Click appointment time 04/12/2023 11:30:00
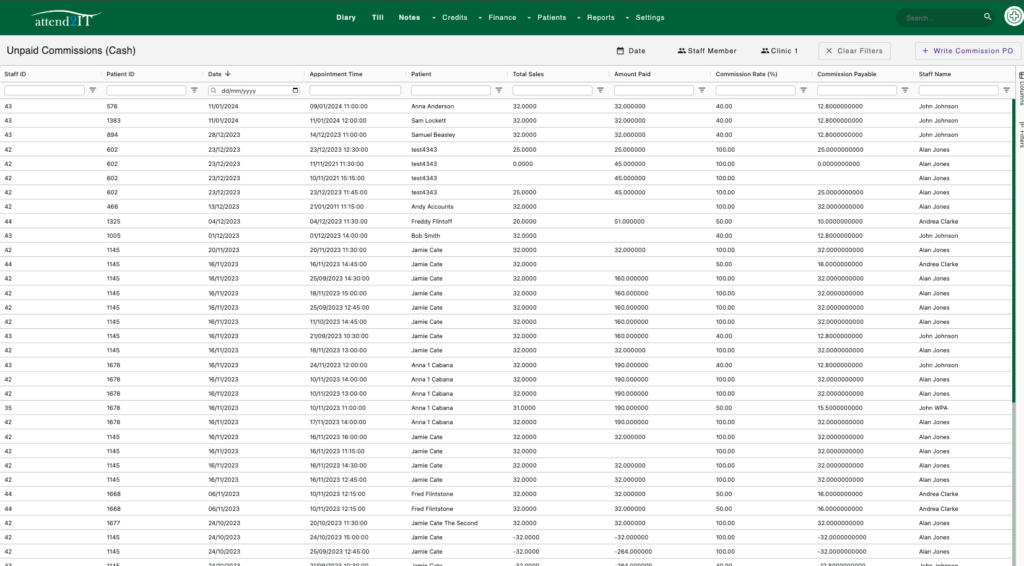Screen dimensions: 1024x566 click(x=337, y=221)
